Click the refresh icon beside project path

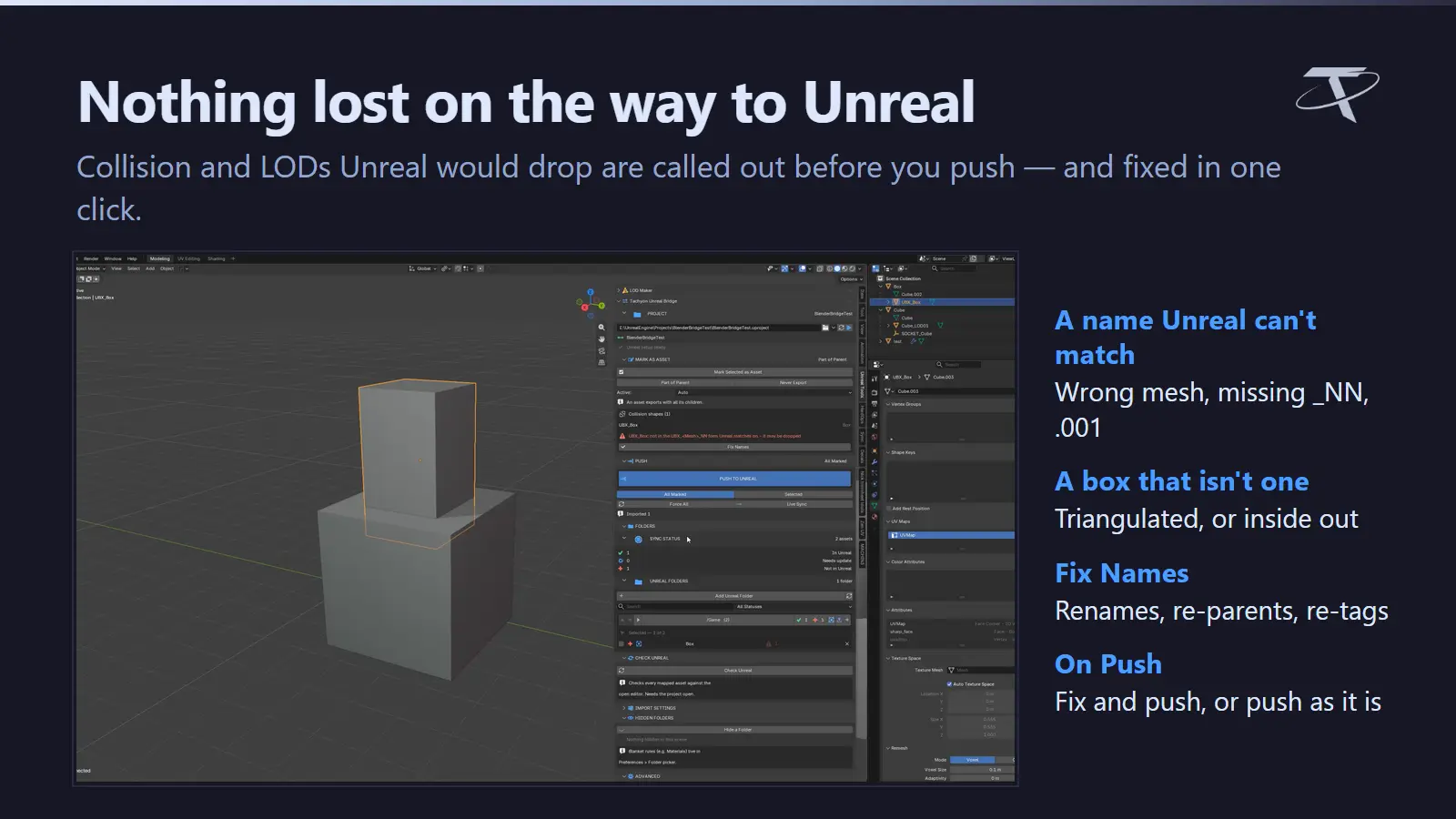click(x=841, y=328)
